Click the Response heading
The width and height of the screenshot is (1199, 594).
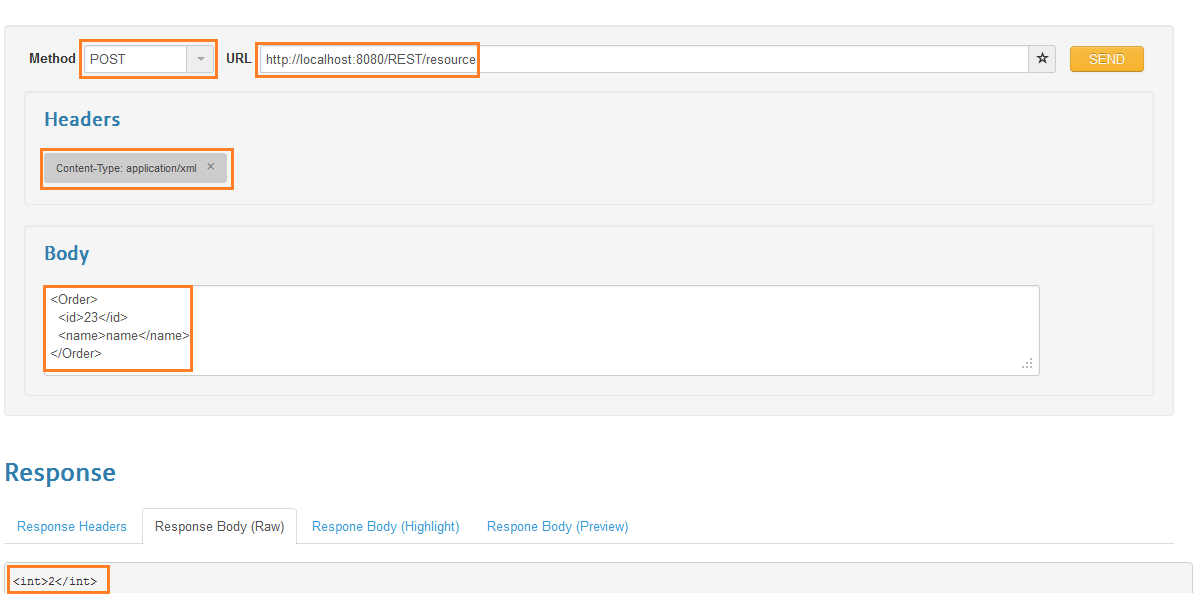60,472
